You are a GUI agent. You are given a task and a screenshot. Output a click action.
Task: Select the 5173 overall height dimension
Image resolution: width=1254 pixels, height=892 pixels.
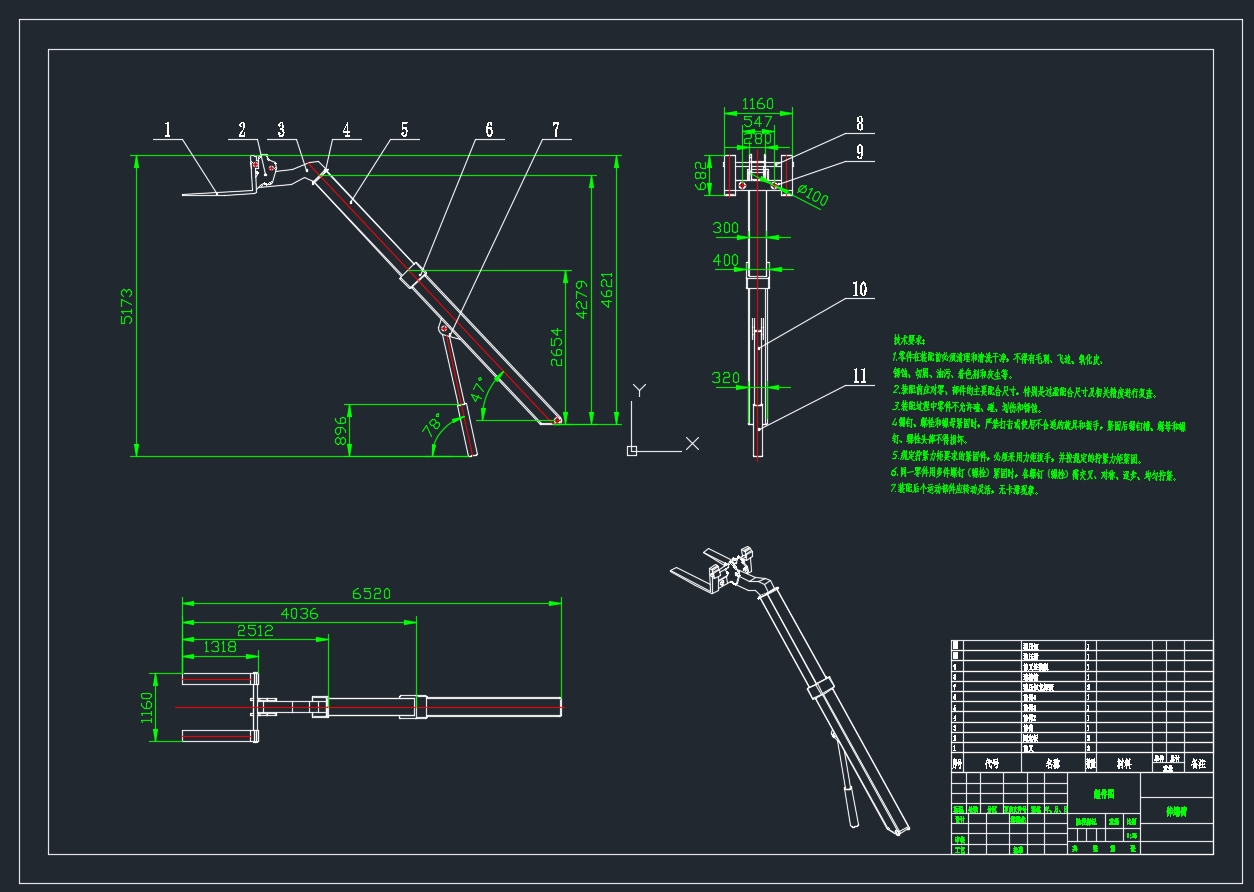tap(127, 306)
